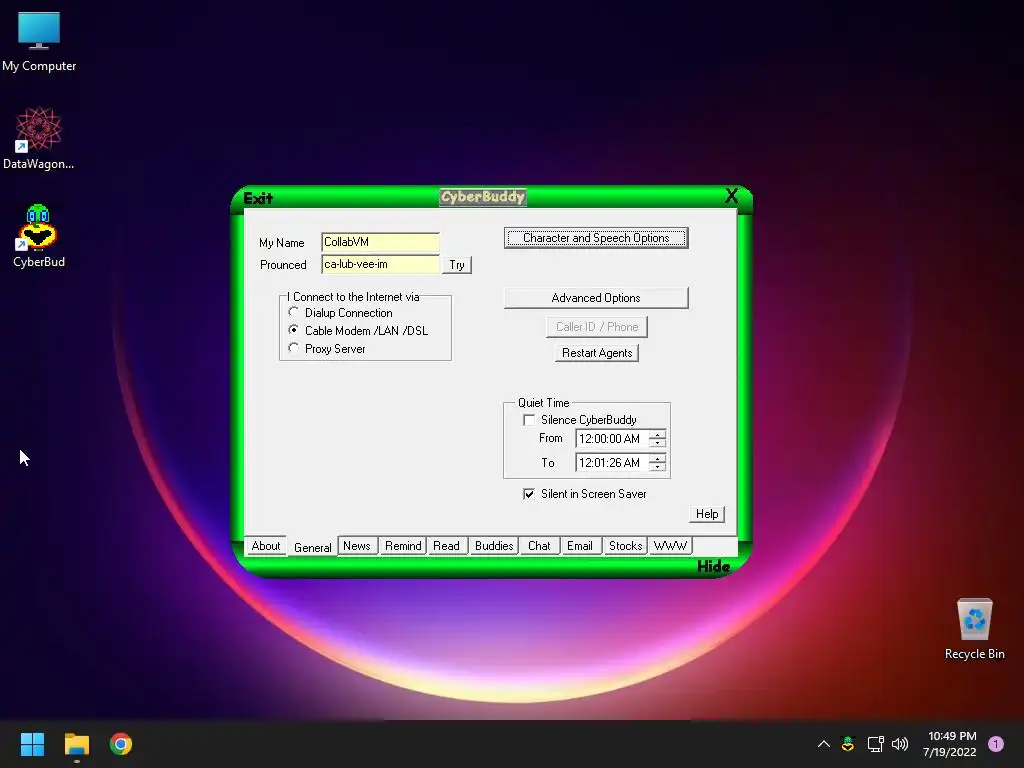The image size is (1024, 768).
Task: Switch to the Read tab
Action: pyautogui.click(x=446, y=546)
